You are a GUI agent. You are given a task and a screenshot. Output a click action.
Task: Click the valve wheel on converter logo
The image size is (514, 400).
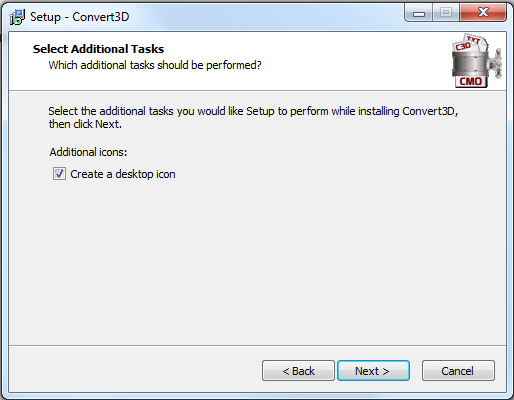tap(495, 64)
